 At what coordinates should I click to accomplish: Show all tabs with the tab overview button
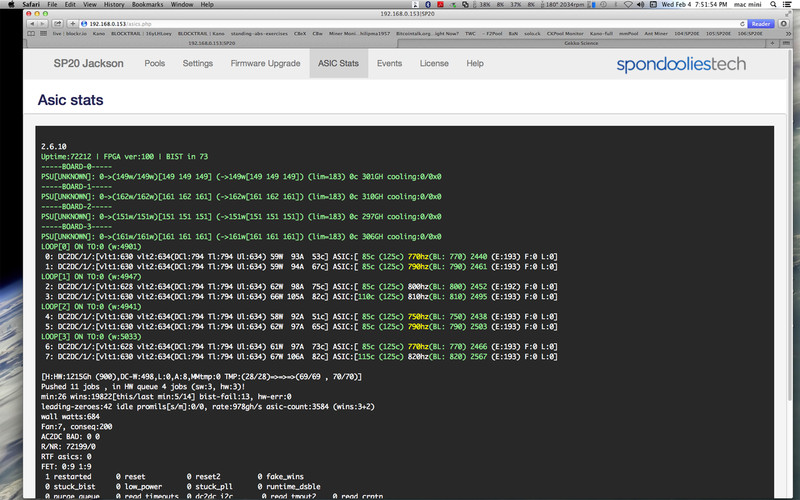click(x=785, y=43)
